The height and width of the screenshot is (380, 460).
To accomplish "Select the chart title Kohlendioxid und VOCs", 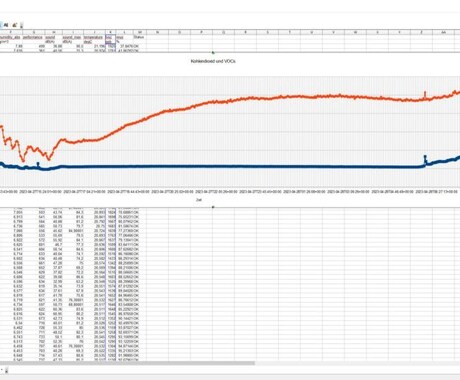I will pyautogui.click(x=213, y=61).
